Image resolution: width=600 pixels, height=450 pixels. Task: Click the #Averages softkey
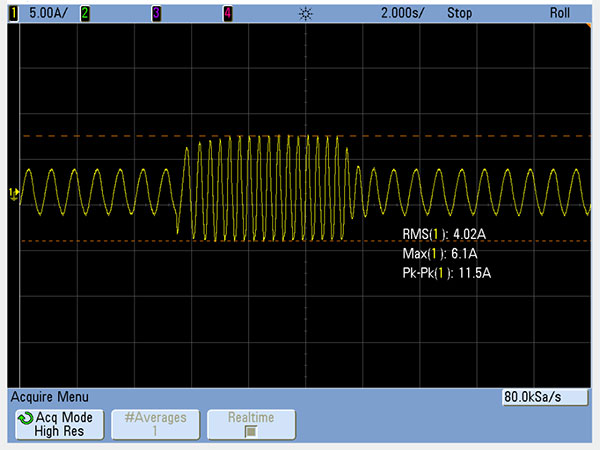(x=155, y=424)
